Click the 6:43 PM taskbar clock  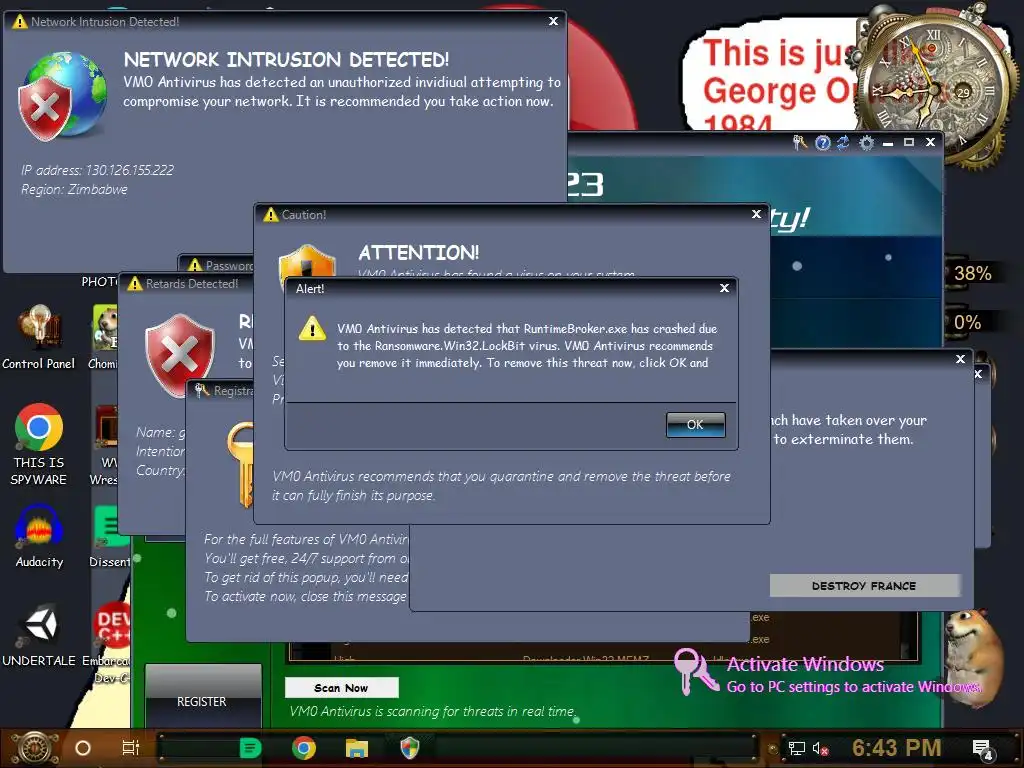coord(897,748)
